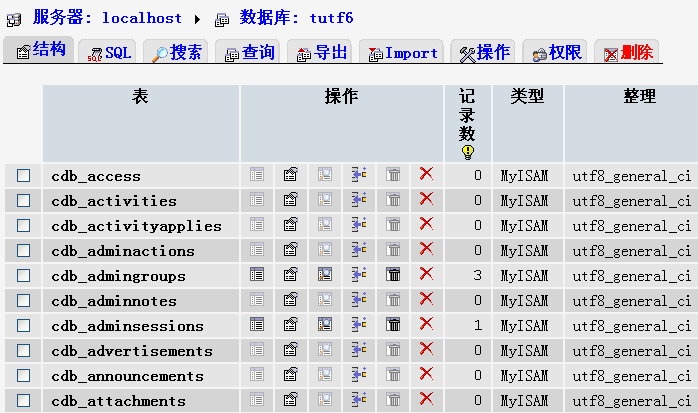Click the record count 3 for cdb_admingroups
This screenshot has width=698, height=413.
pos(478,275)
